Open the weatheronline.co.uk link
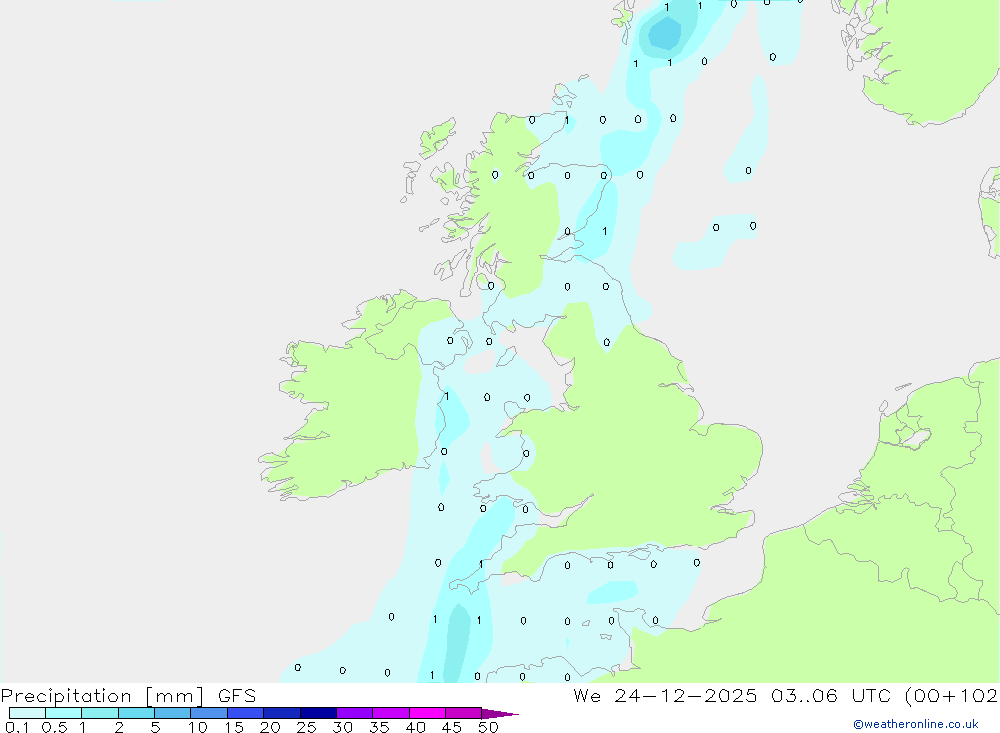Screen dimensions: 1000x733 pyautogui.click(x=916, y=724)
